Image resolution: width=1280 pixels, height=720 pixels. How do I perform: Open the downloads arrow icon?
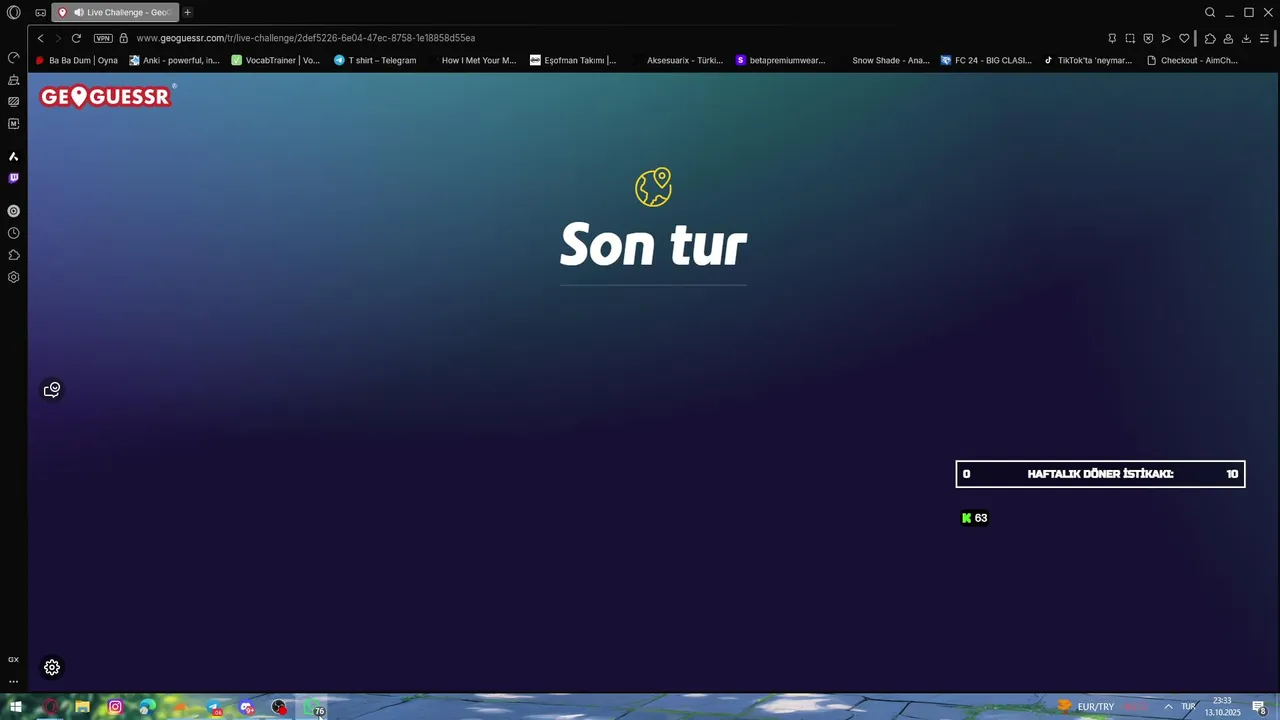click(1246, 38)
